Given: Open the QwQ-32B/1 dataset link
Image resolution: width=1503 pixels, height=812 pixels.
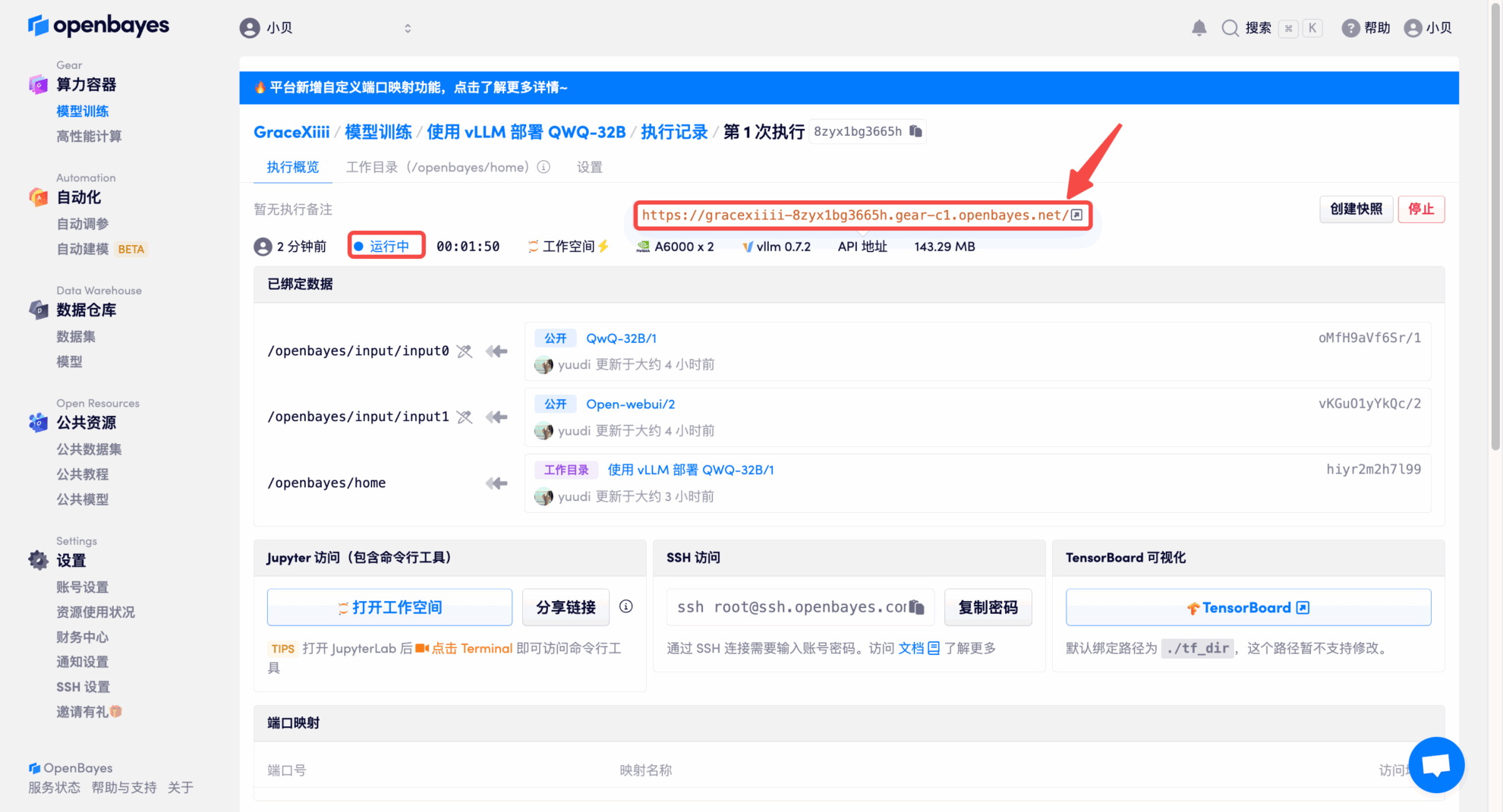Looking at the screenshot, I should [621, 338].
